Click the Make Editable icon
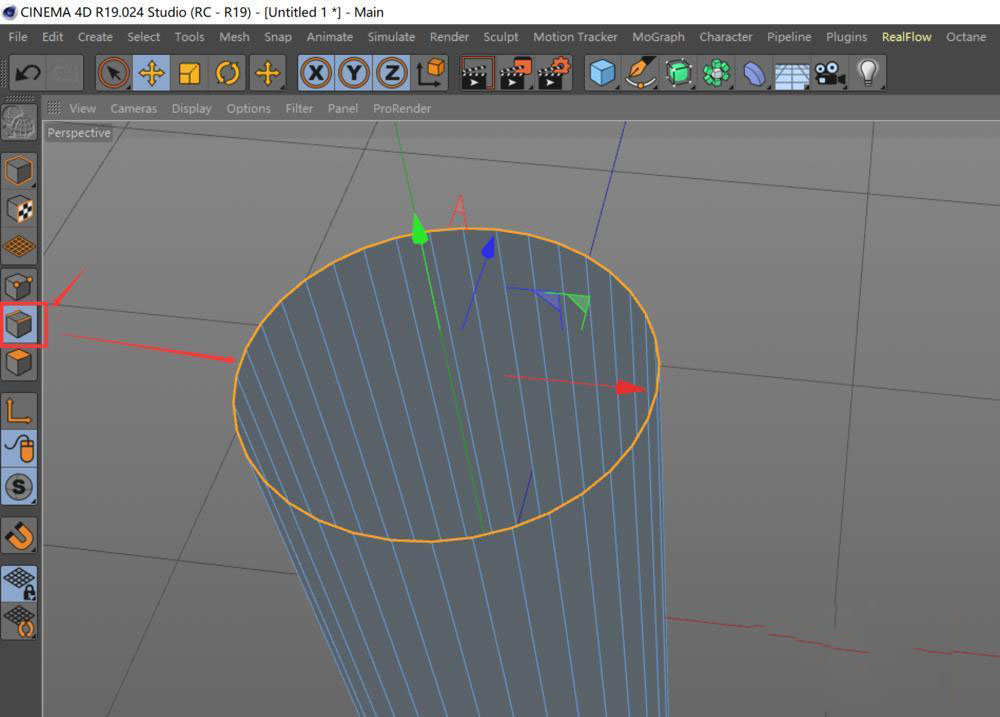Screen dimensions: 1000x717 click(x=18, y=122)
